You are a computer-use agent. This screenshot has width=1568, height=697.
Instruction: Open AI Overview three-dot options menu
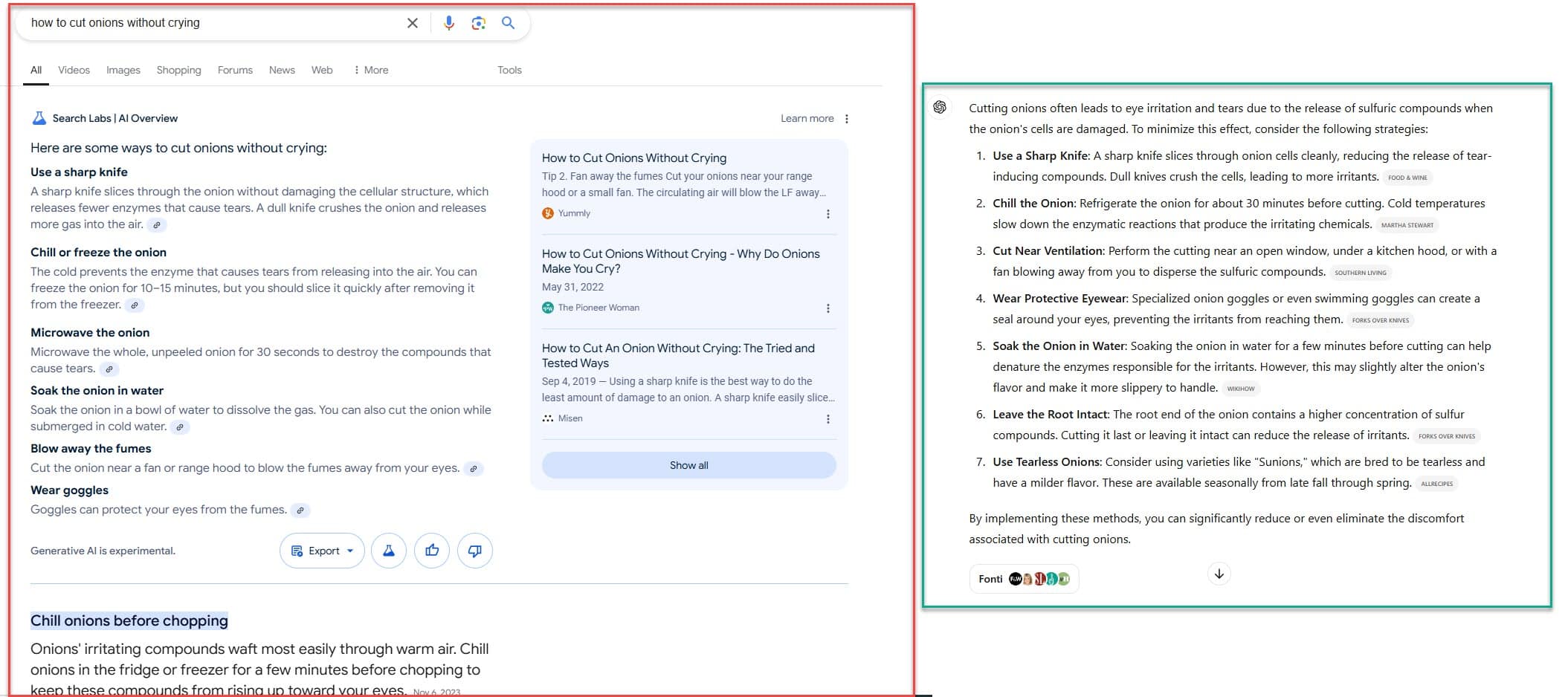(x=847, y=119)
